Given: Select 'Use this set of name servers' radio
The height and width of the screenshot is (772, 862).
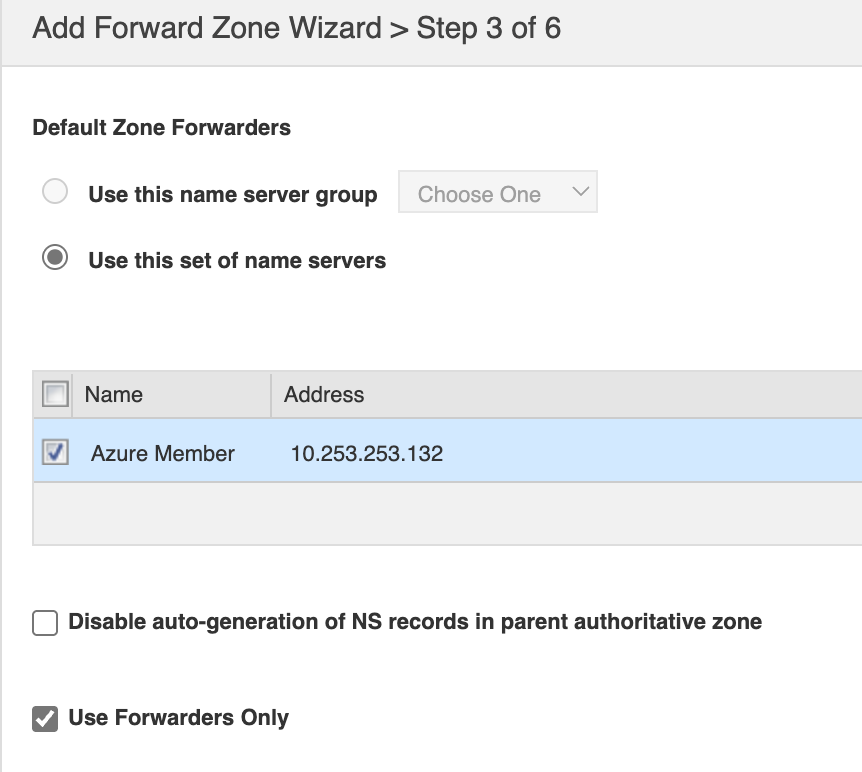Looking at the screenshot, I should click(55, 258).
